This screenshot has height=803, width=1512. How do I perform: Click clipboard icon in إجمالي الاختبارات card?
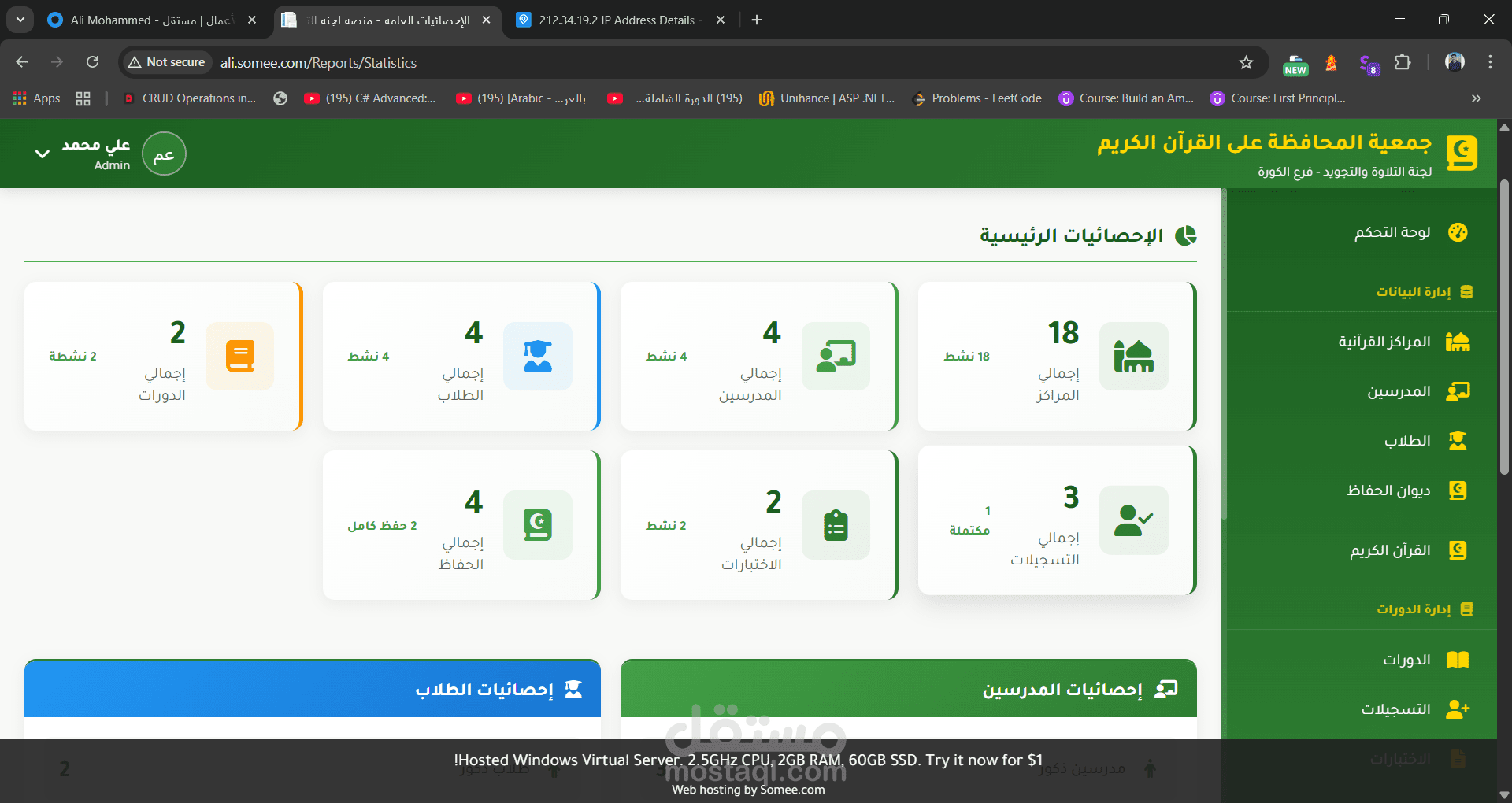pyautogui.click(x=836, y=525)
